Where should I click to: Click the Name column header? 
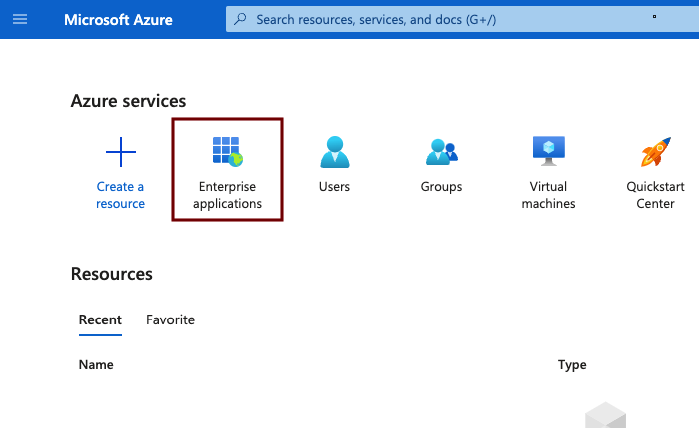tap(96, 365)
